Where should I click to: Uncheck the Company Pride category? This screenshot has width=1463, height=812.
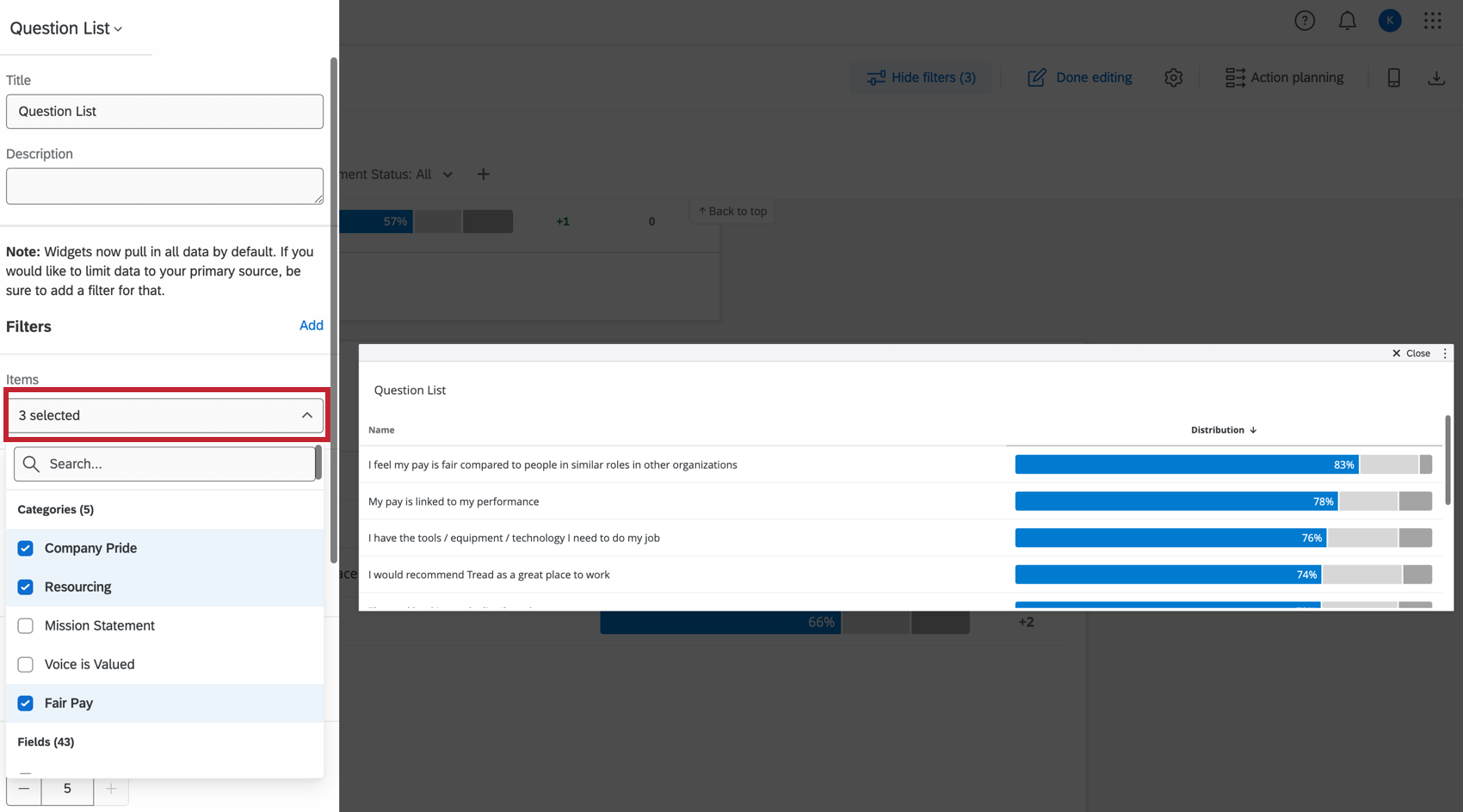[25, 548]
